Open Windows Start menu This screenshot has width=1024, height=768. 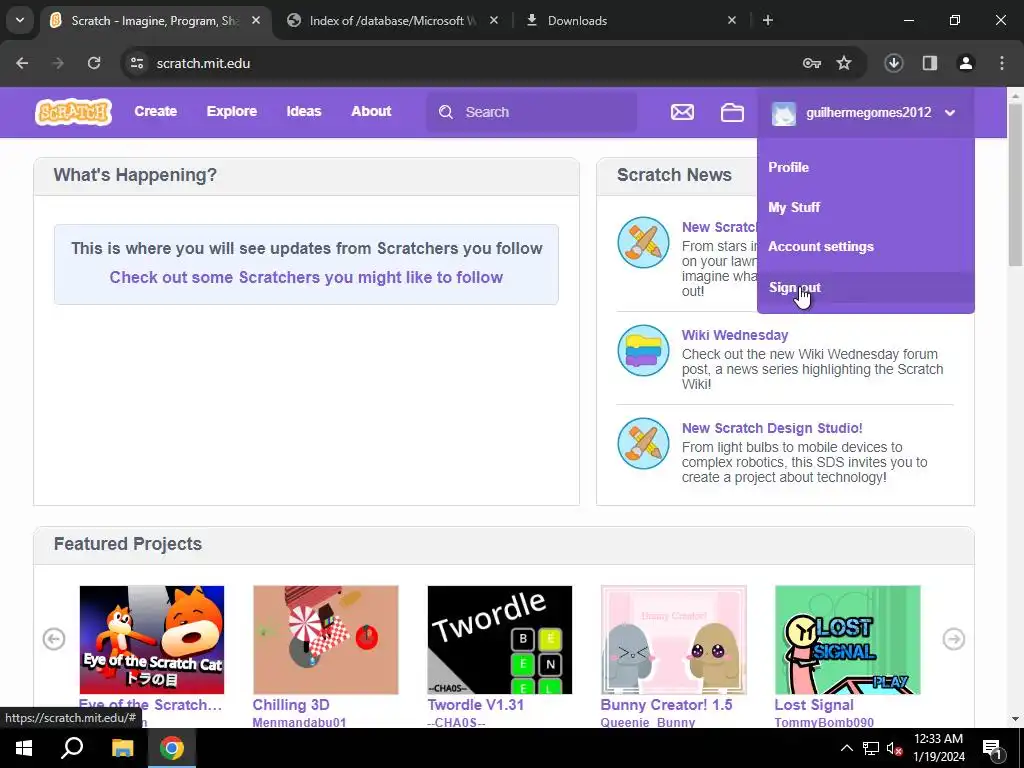tap(24, 748)
